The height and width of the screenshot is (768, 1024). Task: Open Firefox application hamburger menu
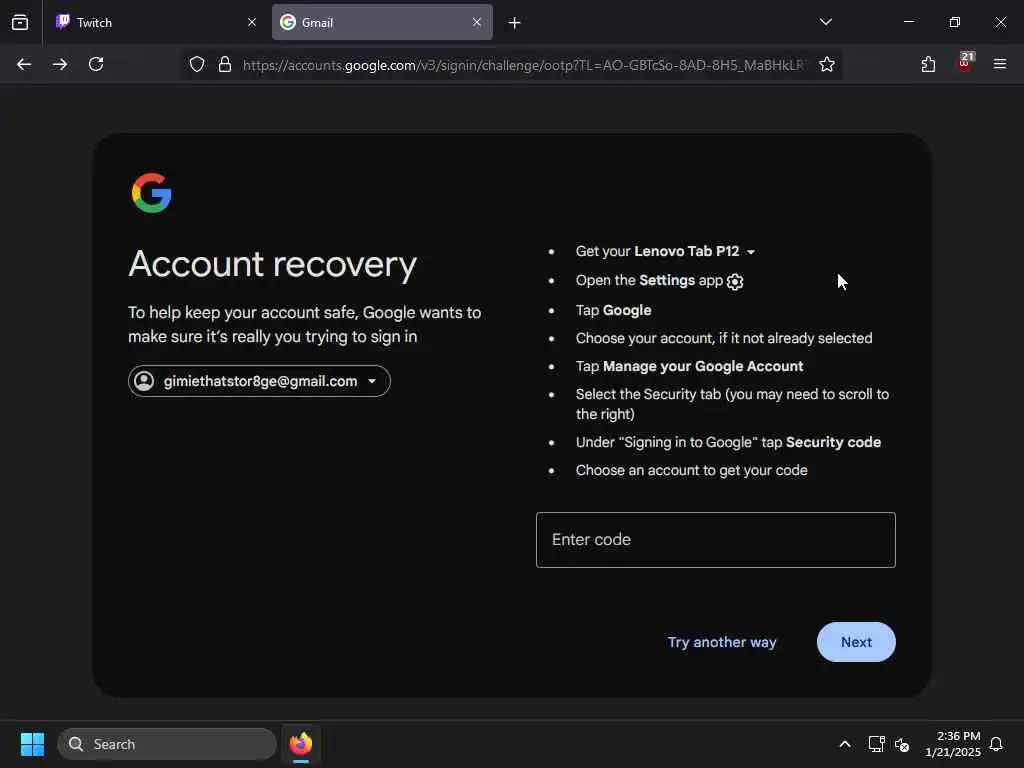coord(1000,64)
